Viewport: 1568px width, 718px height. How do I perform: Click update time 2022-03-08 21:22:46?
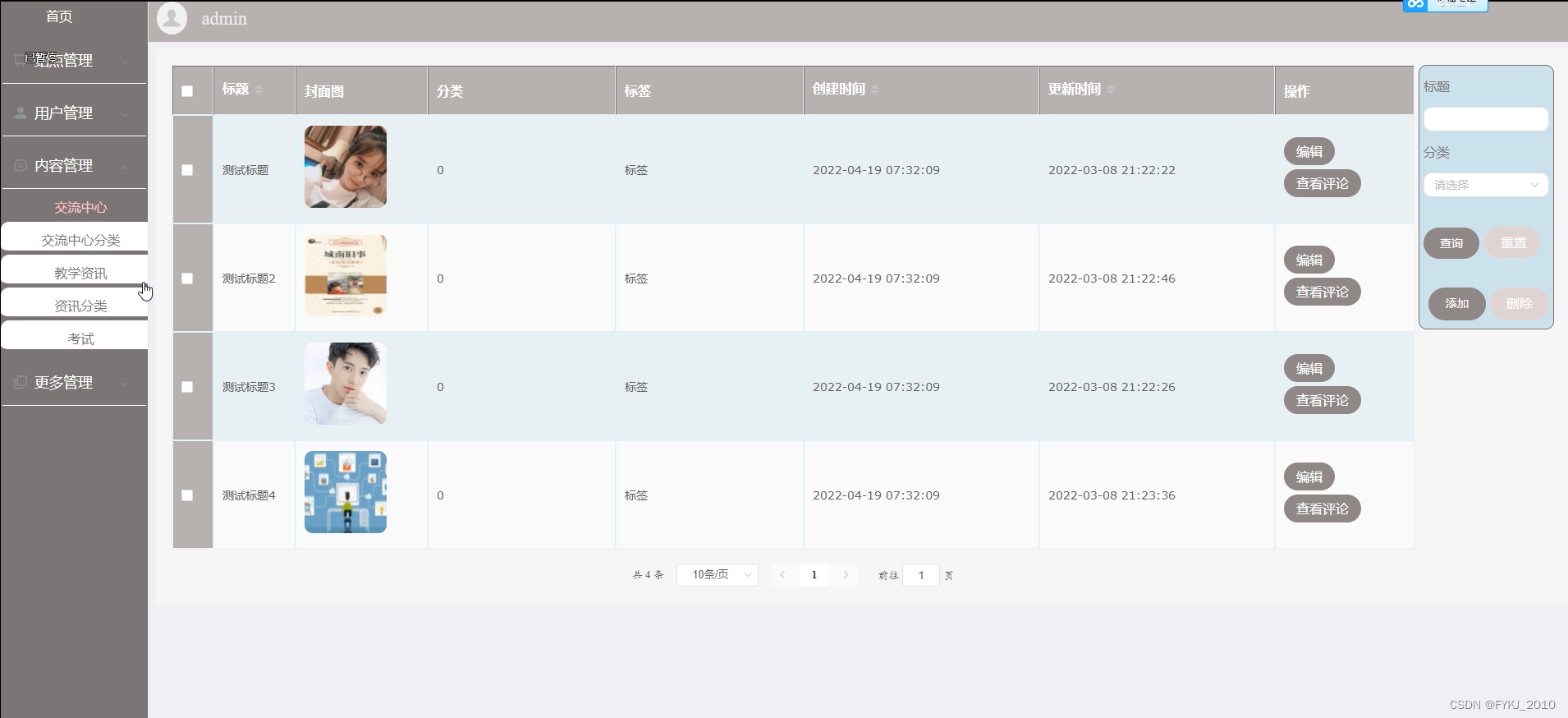coord(1112,278)
